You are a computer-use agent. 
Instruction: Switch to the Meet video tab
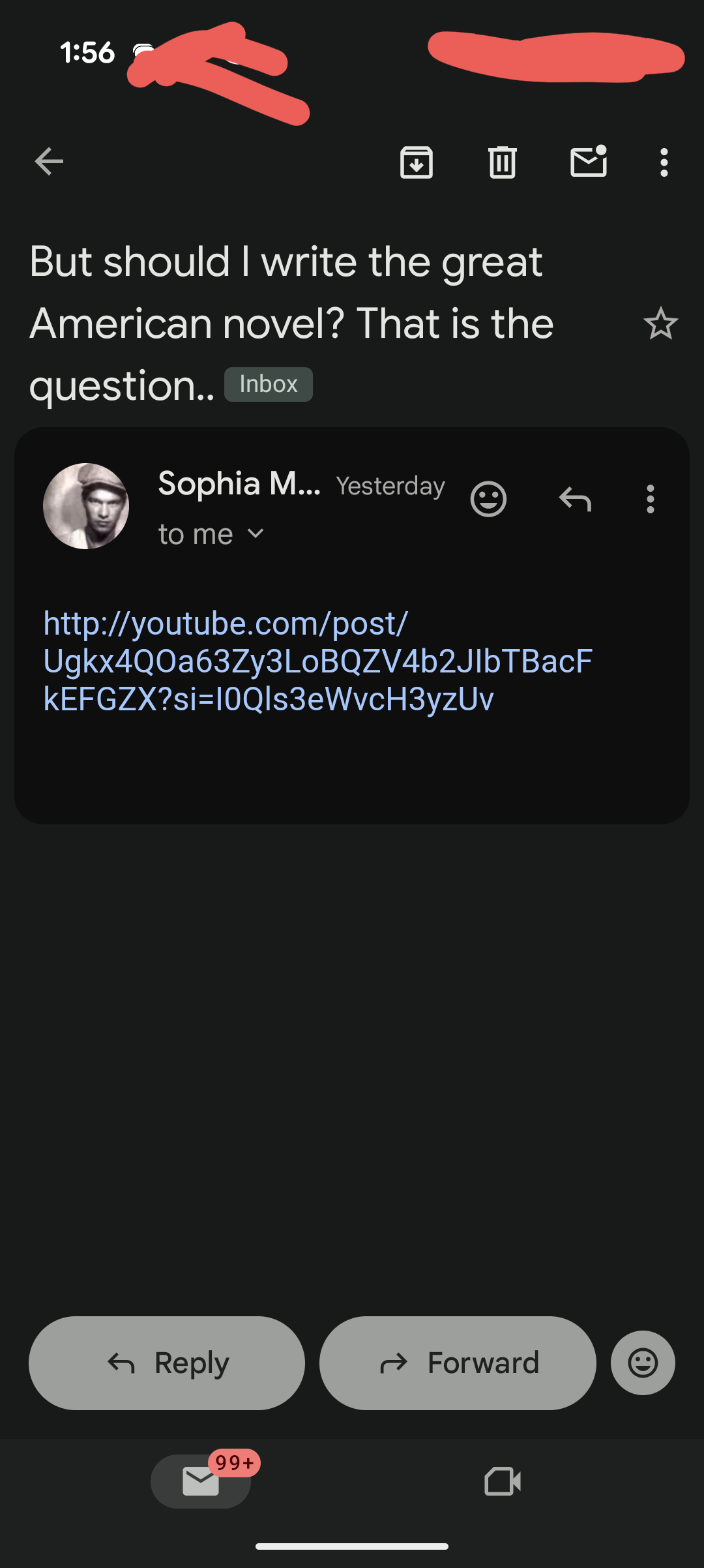(x=503, y=1481)
